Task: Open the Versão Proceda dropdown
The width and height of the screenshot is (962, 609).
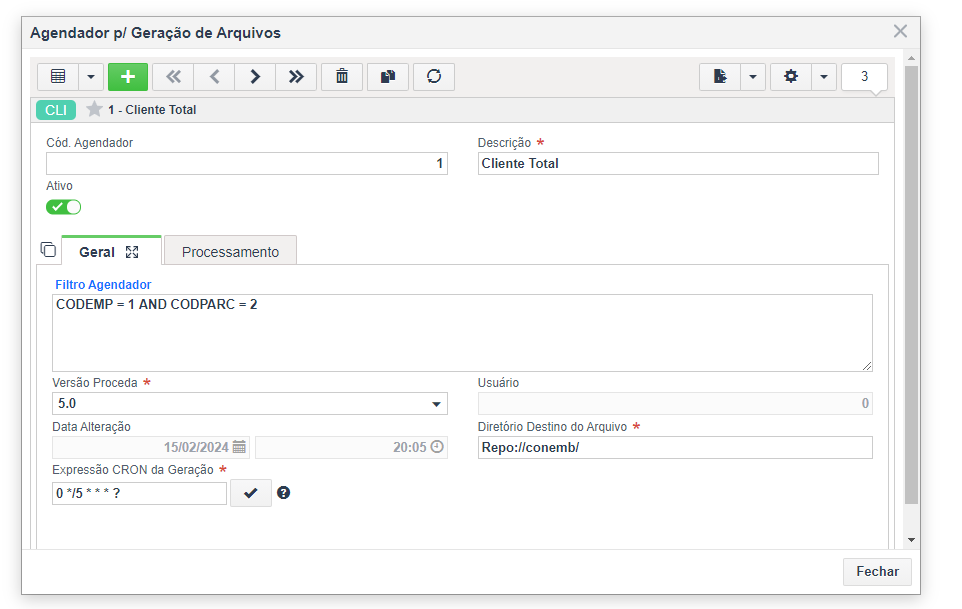Action: point(250,404)
